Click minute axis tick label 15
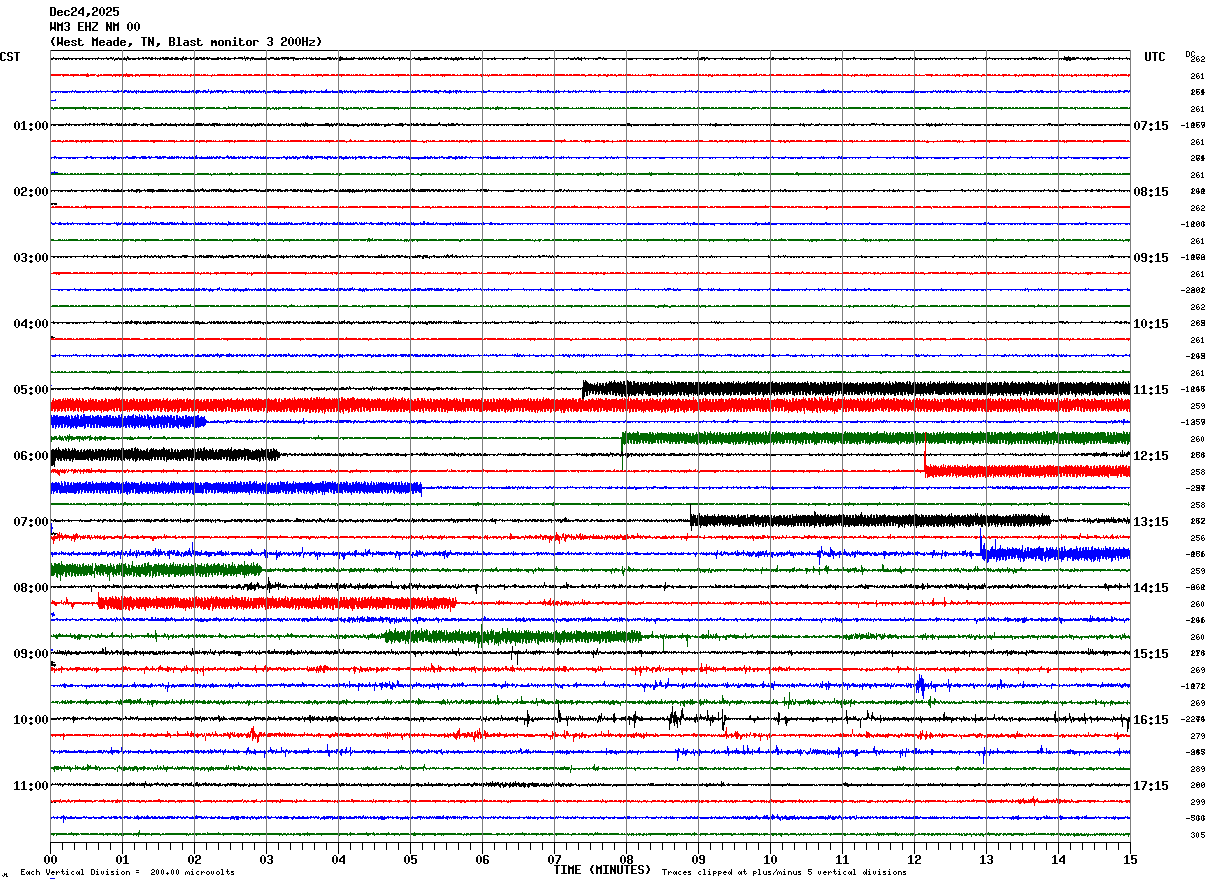The image size is (1210, 886). tap(1130, 859)
